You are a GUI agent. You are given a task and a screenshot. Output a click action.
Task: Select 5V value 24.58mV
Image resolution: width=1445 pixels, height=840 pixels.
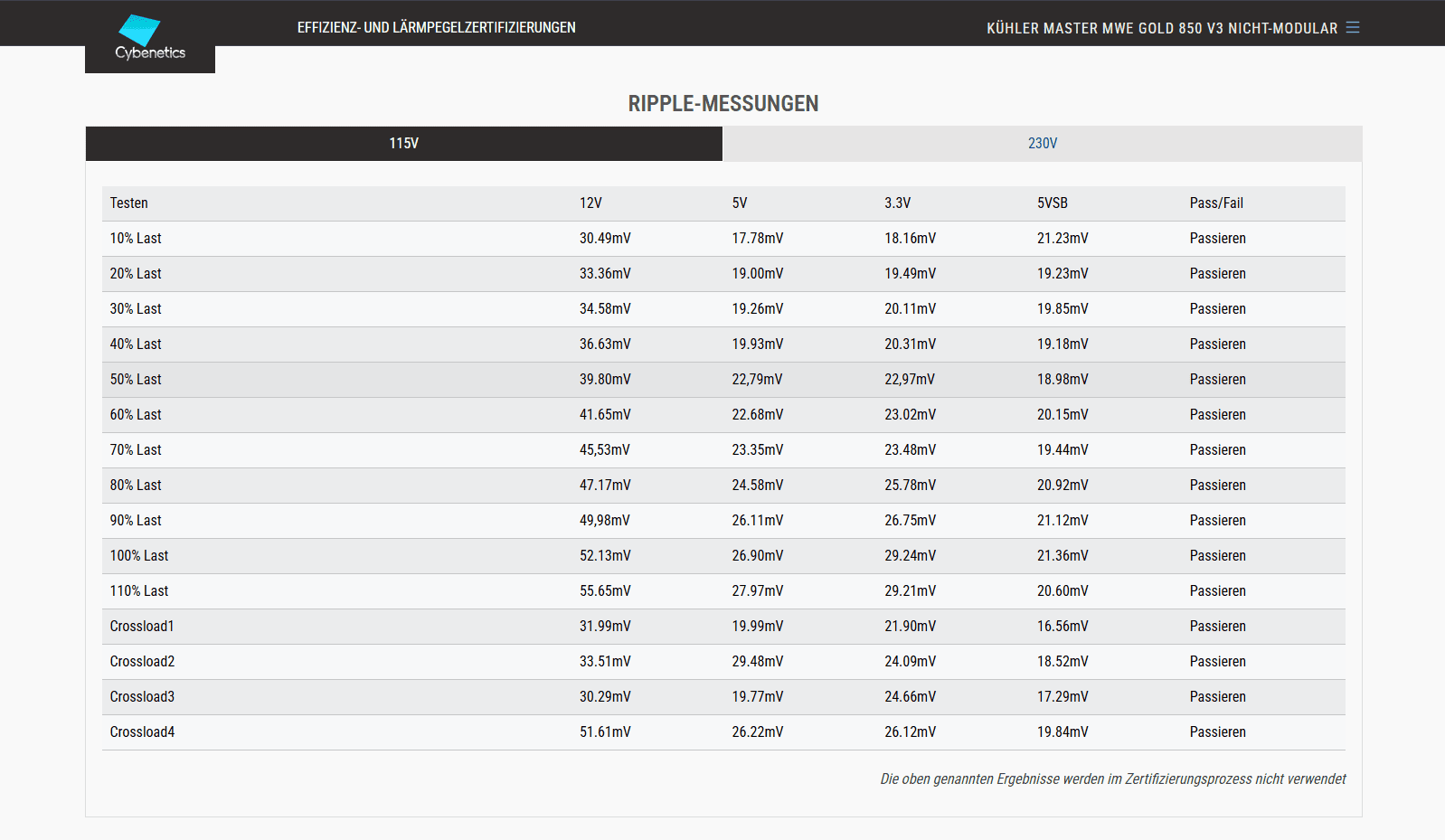758,486
